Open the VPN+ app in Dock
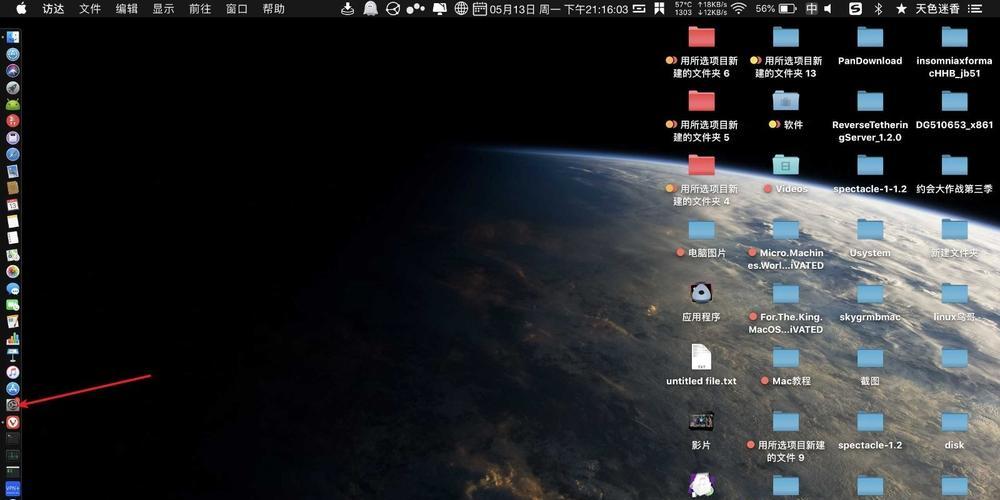 click(x=13, y=489)
